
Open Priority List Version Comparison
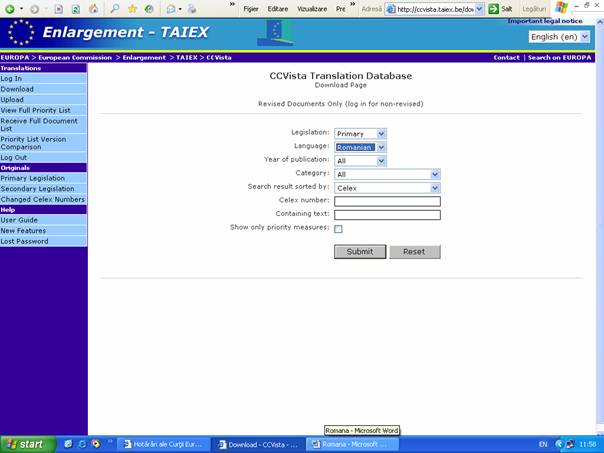coord(43,143)
